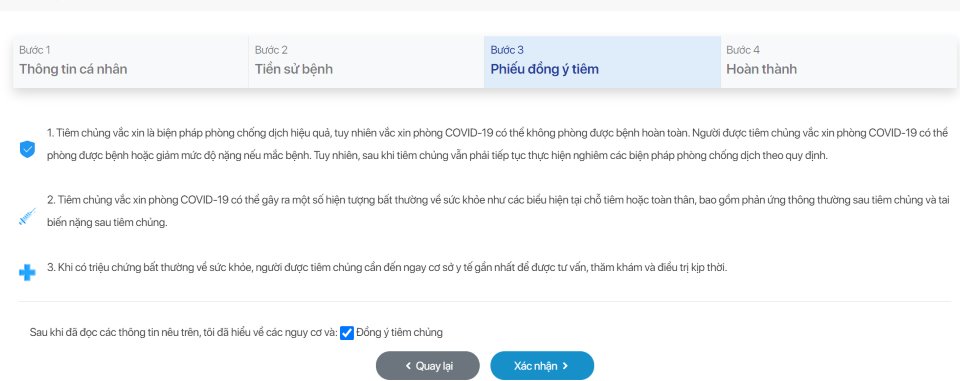Screen dimensions: 960x381
Task: Click paragraph 1 about vaccine effectiveness
Action: tap(497, 144)
